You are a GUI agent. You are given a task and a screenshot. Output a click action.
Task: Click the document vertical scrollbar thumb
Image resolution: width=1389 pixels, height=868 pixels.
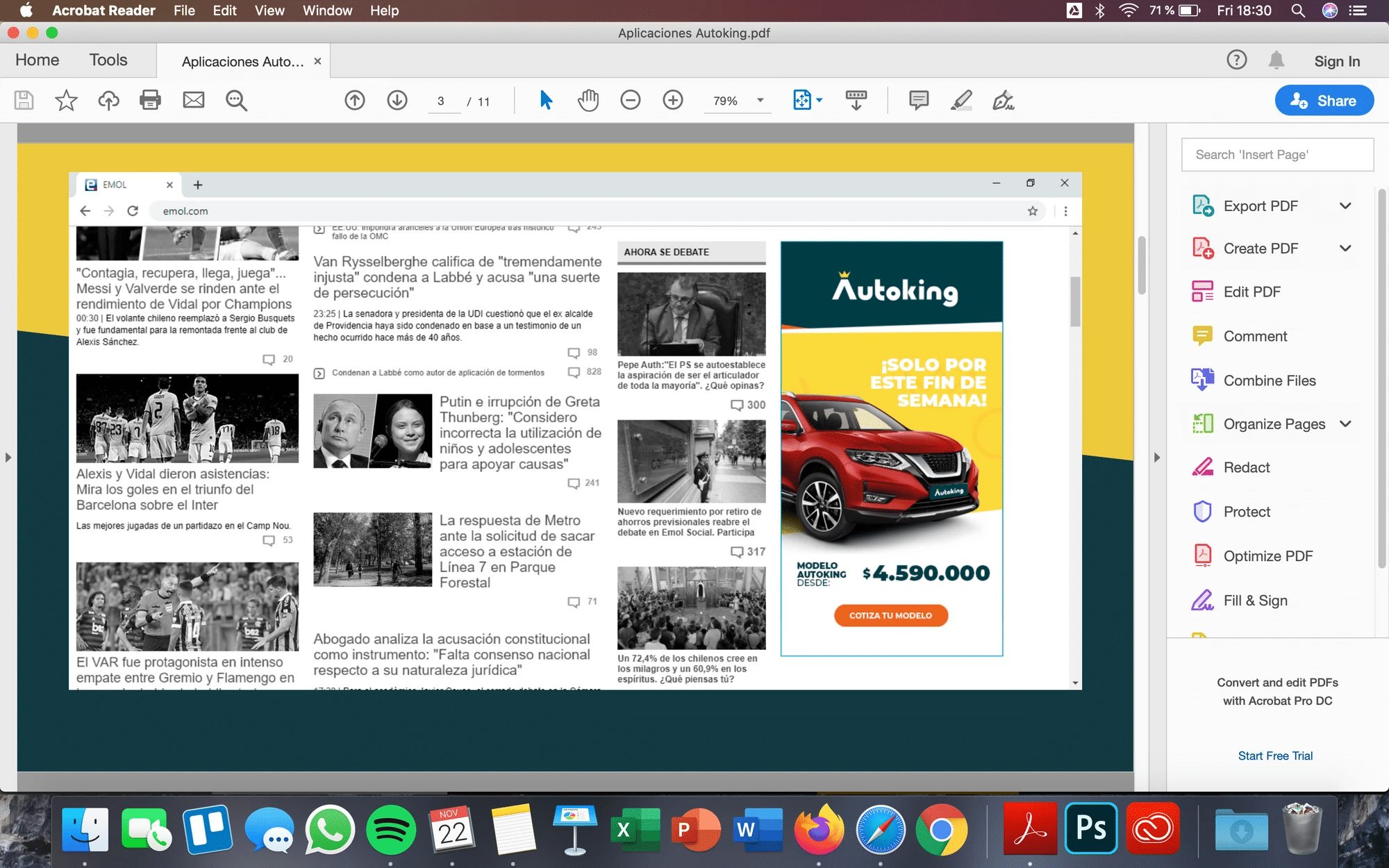pos(1141,265)
